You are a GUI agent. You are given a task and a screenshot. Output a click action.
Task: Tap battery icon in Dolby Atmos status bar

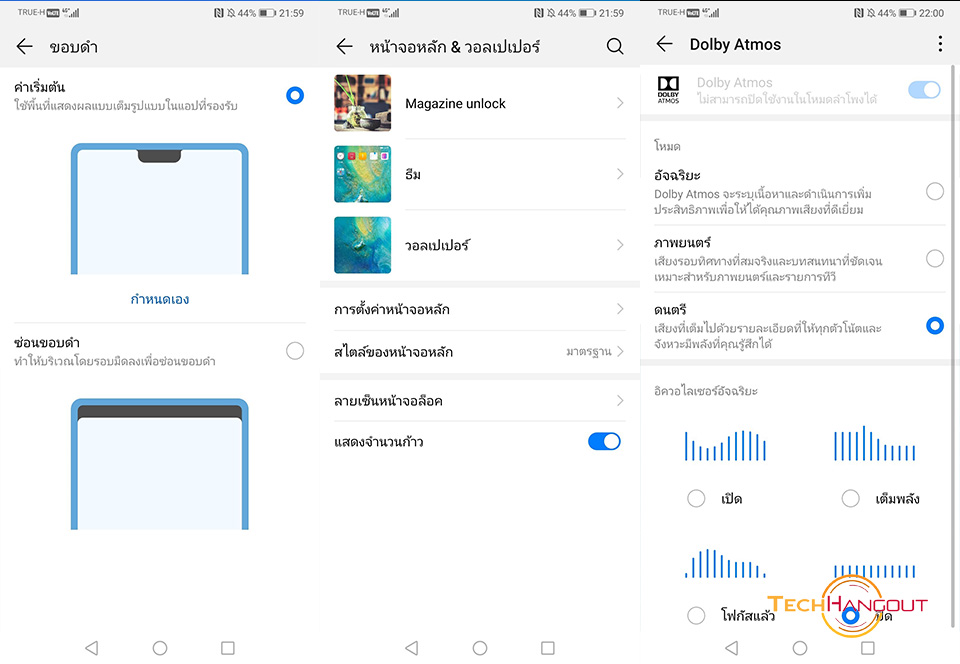(x=907, y=13)
